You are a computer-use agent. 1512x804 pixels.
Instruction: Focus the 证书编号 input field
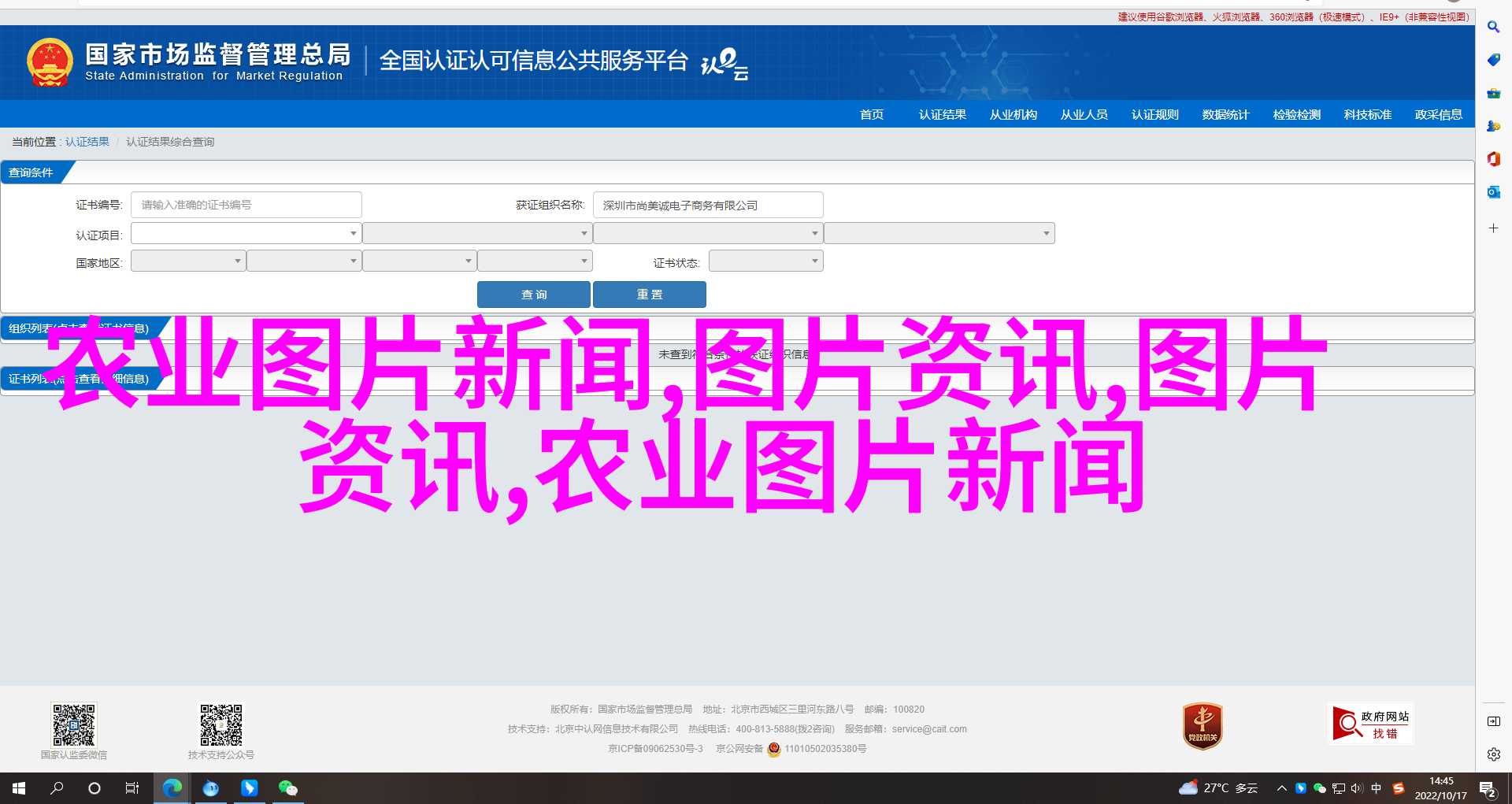(x=246, y=205)
